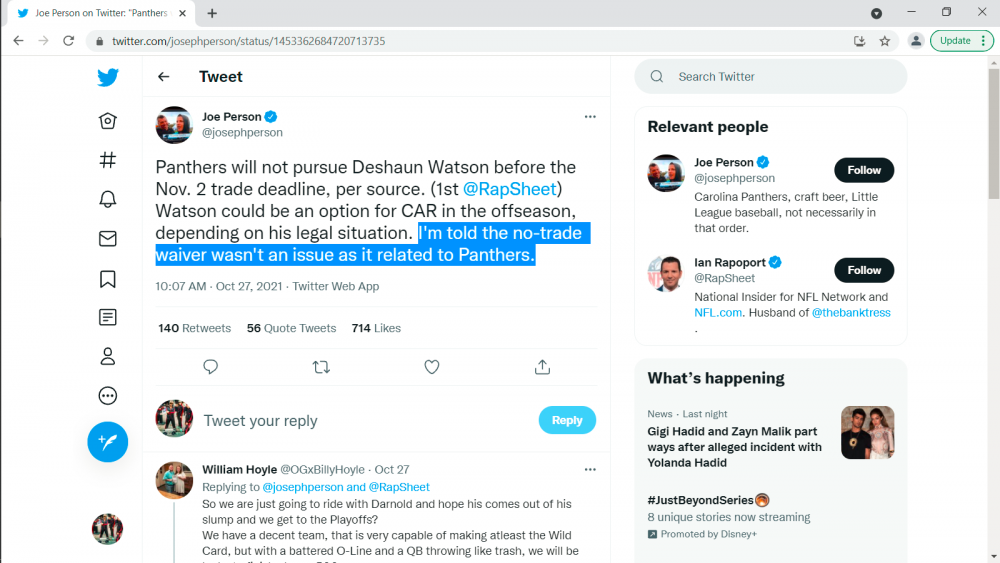
Task: Reply to the tweet via comment icon
Action: pyautogui.click(x=210, y=367)
